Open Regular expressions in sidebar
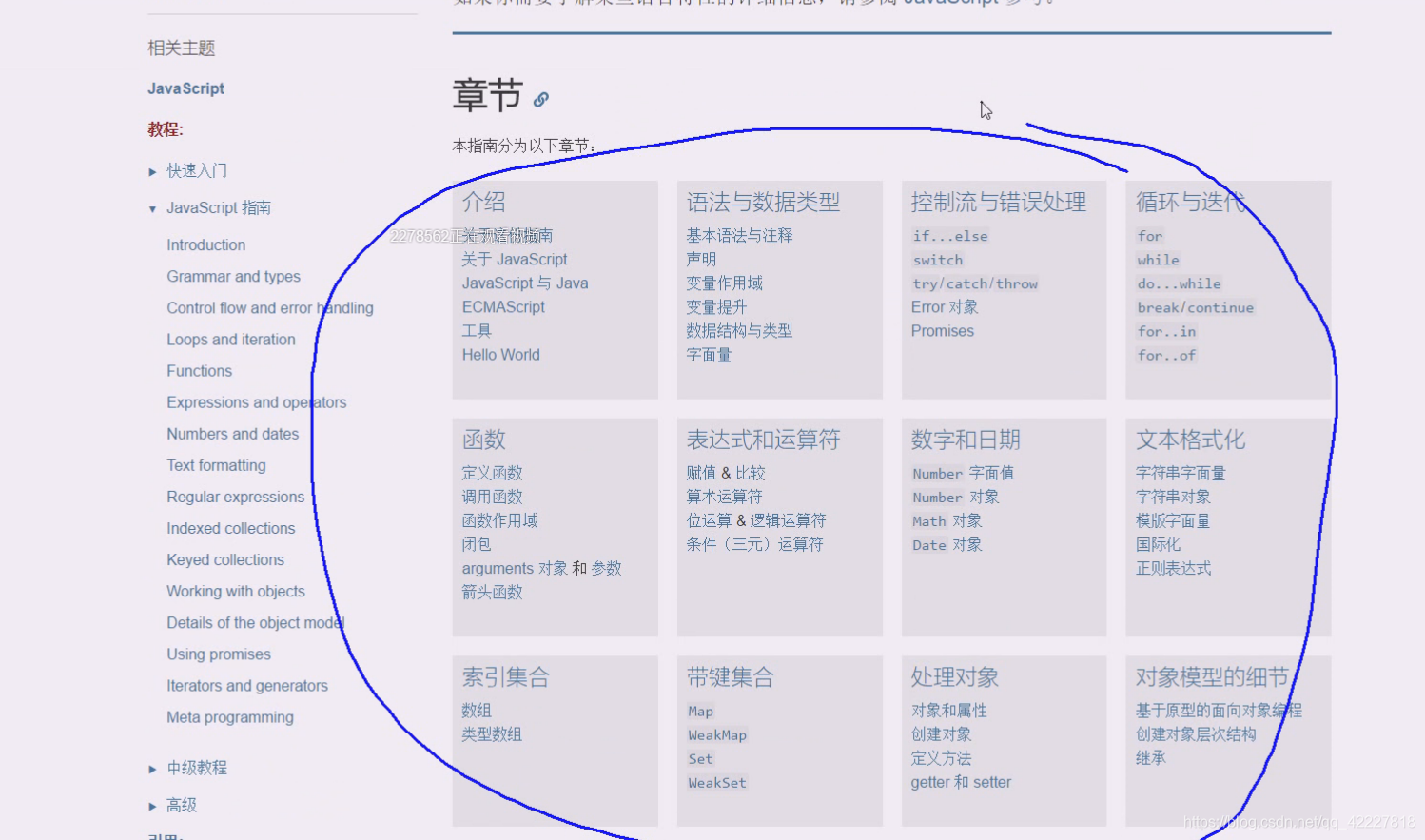1425x840 pixels. click(235, 496)
